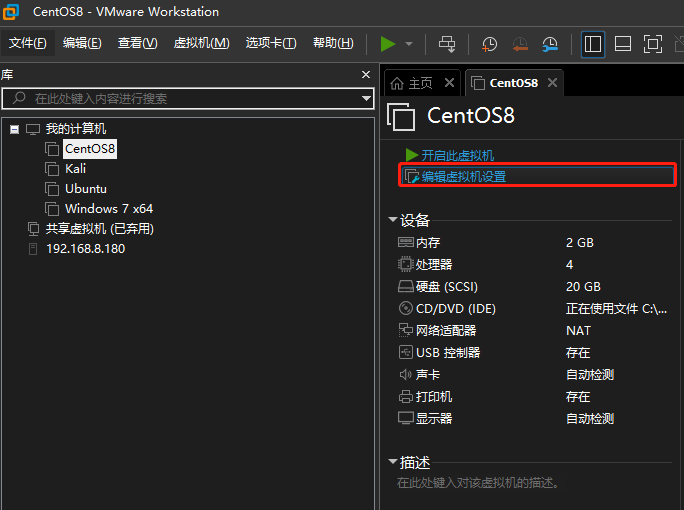
Task: Click the network icon beside 网络适配器
Action: pyautogui.click(x=406, y=330)
